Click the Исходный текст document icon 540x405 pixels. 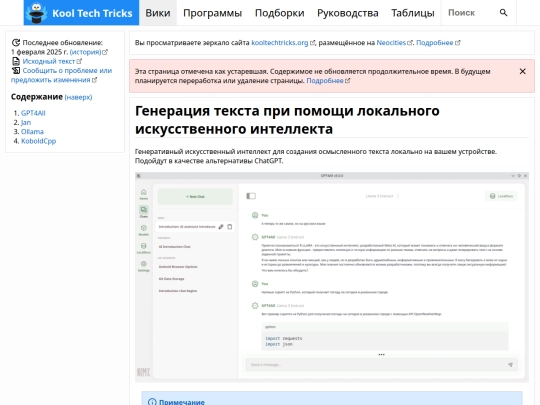pos(16,61)
